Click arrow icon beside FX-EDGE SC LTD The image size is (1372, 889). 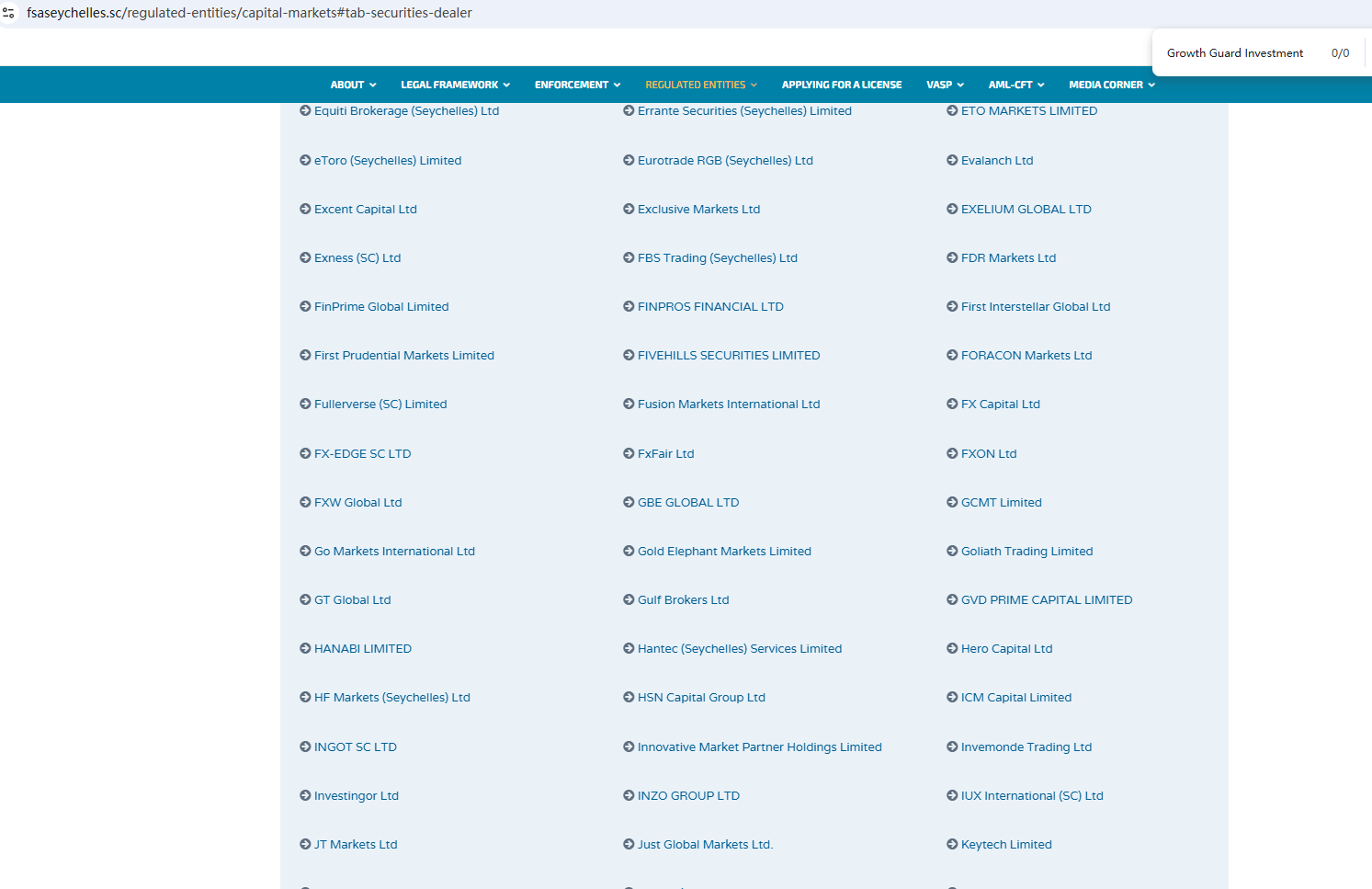point(305,453)
